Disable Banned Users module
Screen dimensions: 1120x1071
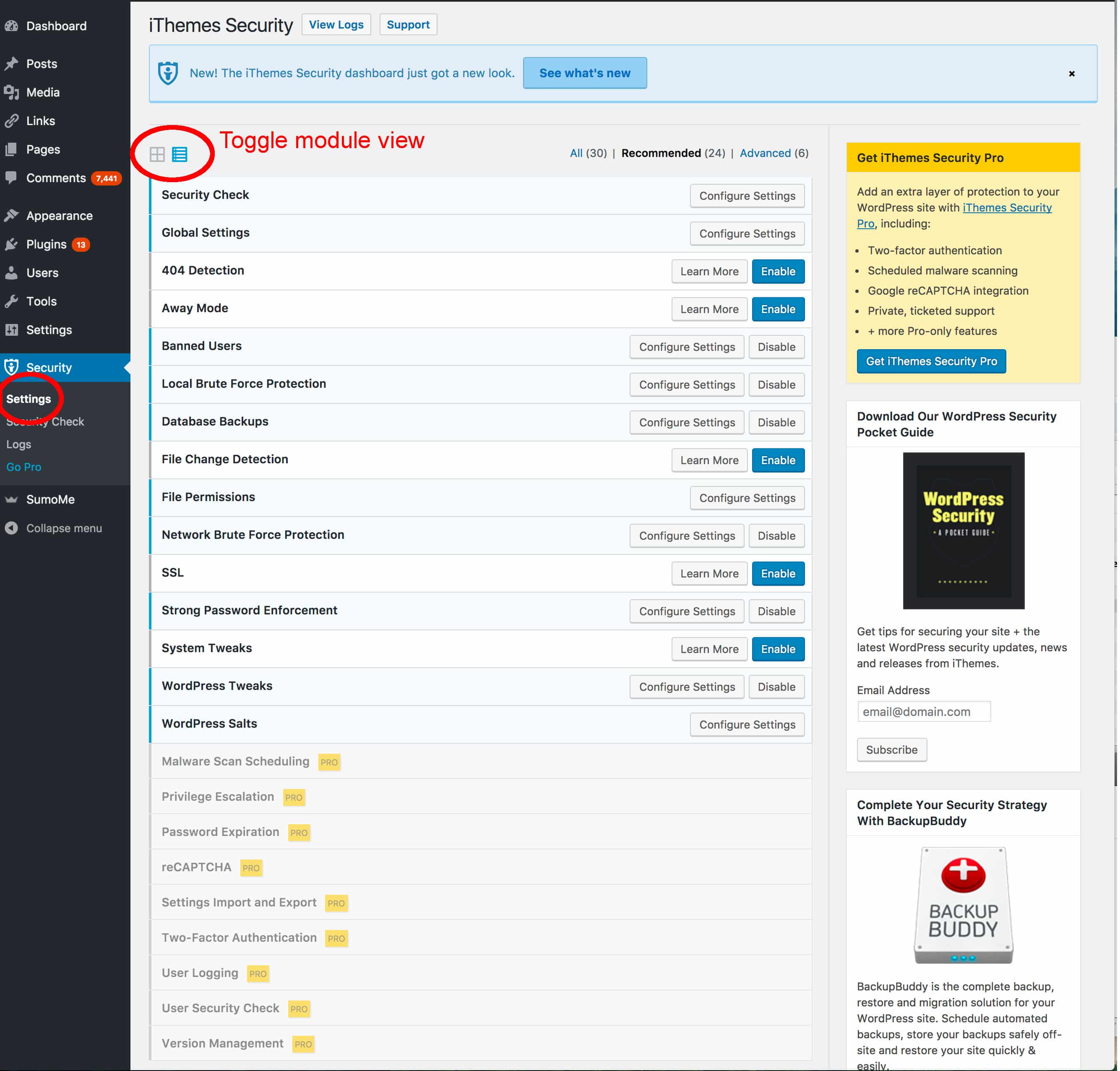click(776, 347)
